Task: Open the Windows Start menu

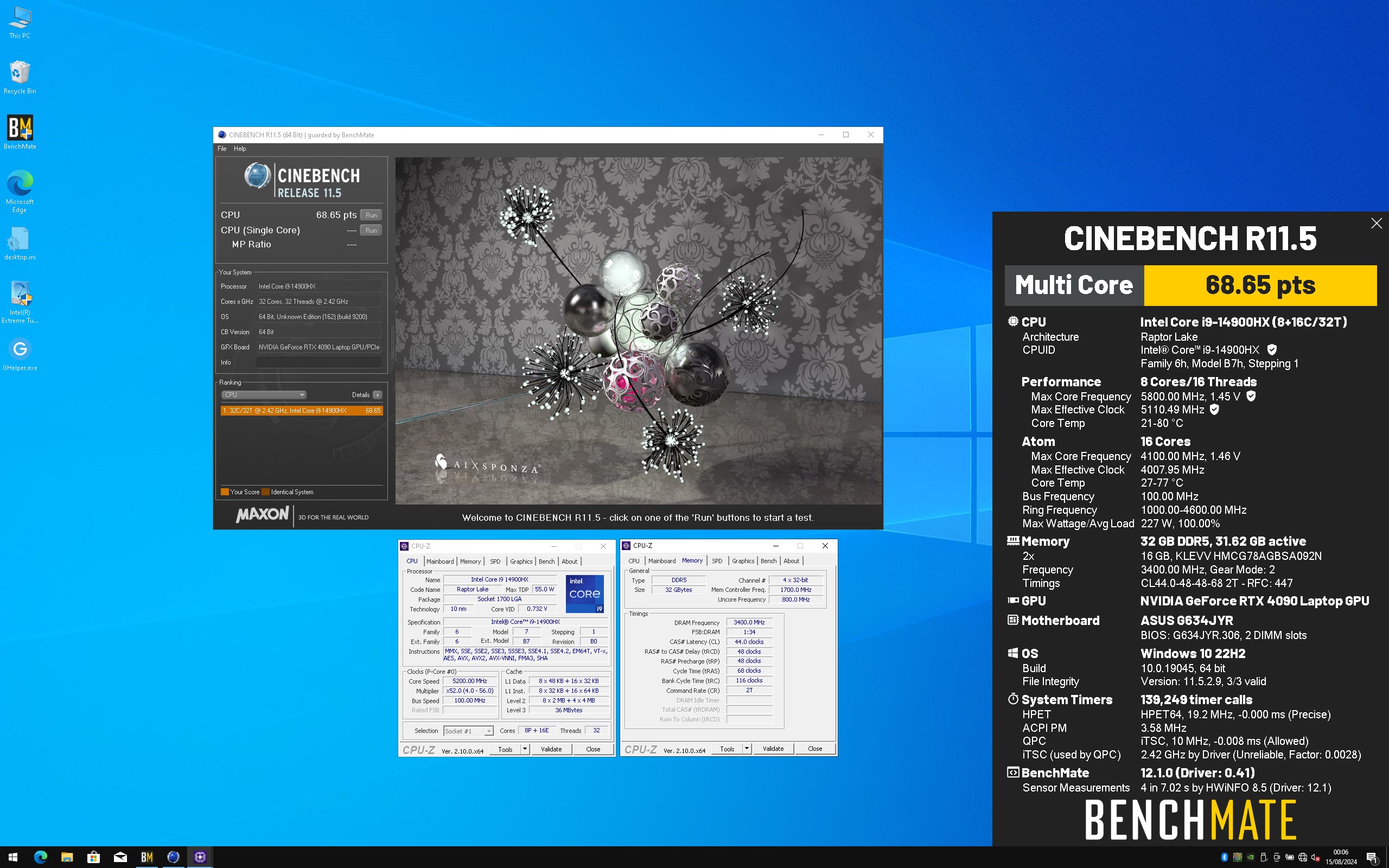Action: click(12, 857)
